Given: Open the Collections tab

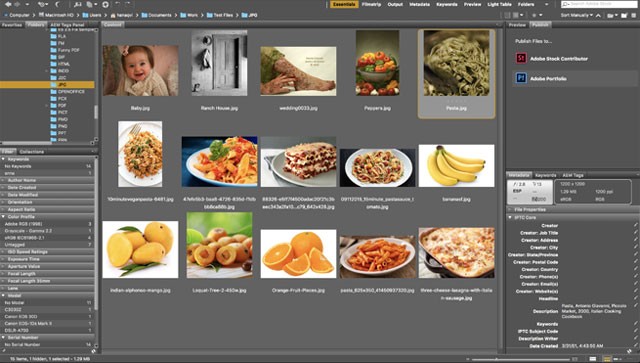Looking at the screenshot, I should tap(32, 151).
